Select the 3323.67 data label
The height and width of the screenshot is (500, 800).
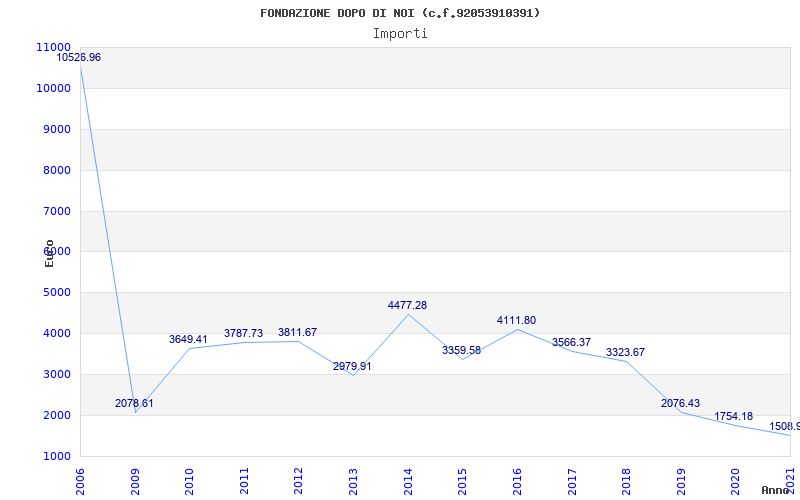pyautogui.click(x=626, y=353)
